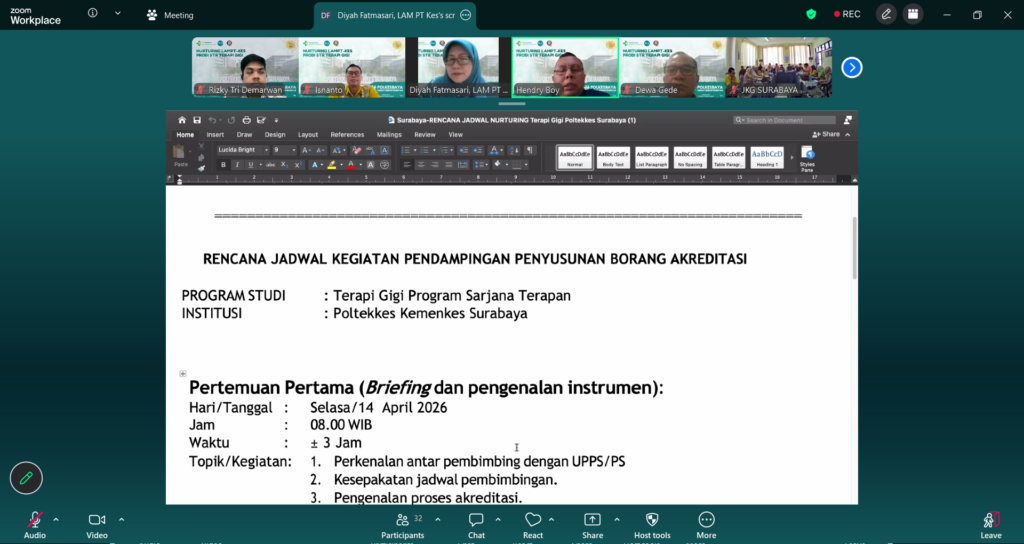
Task: Click the Decrease Indent icon
Action: (x=464, y=150)
